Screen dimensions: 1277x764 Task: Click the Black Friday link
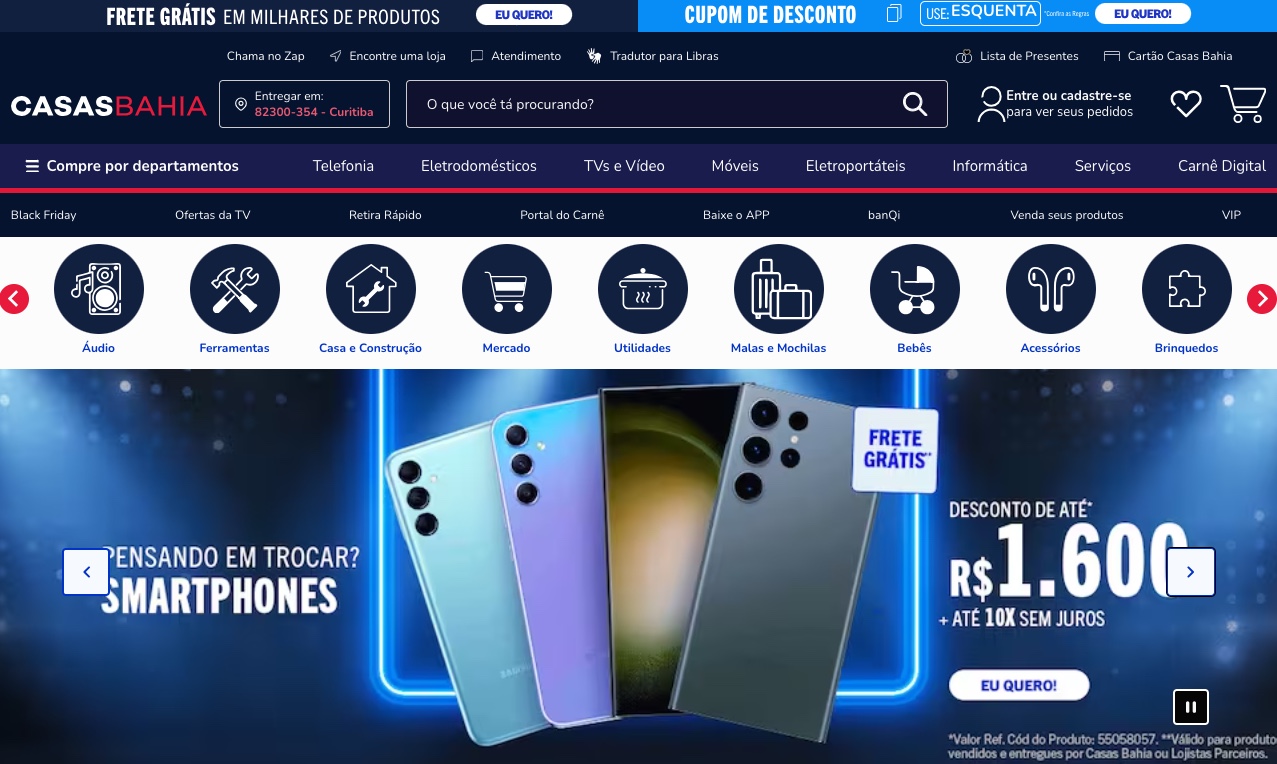click(x=43, y=215)
